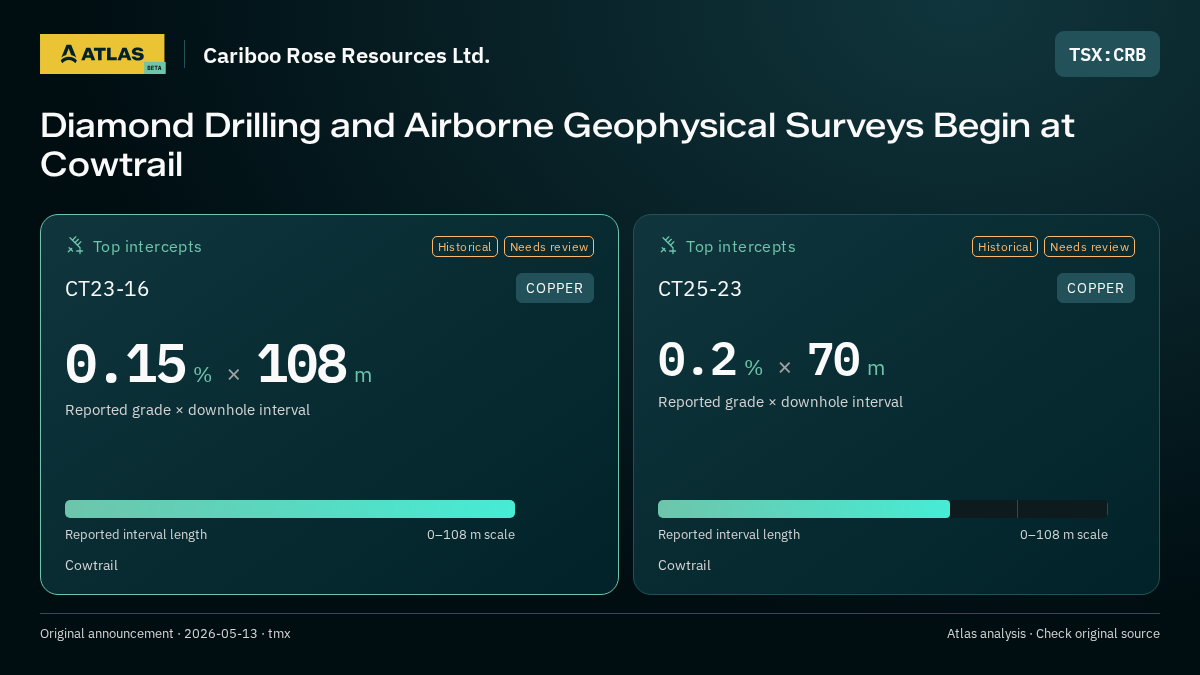Click the hole ID CT25-23
The image size is (1200, 675).
click(x=700, y=289)
